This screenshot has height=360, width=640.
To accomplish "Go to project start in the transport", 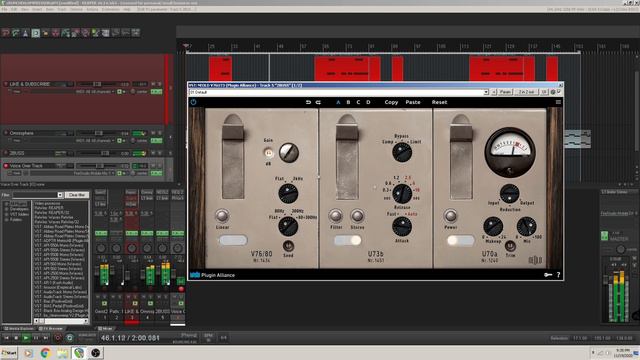I will 6,338.
